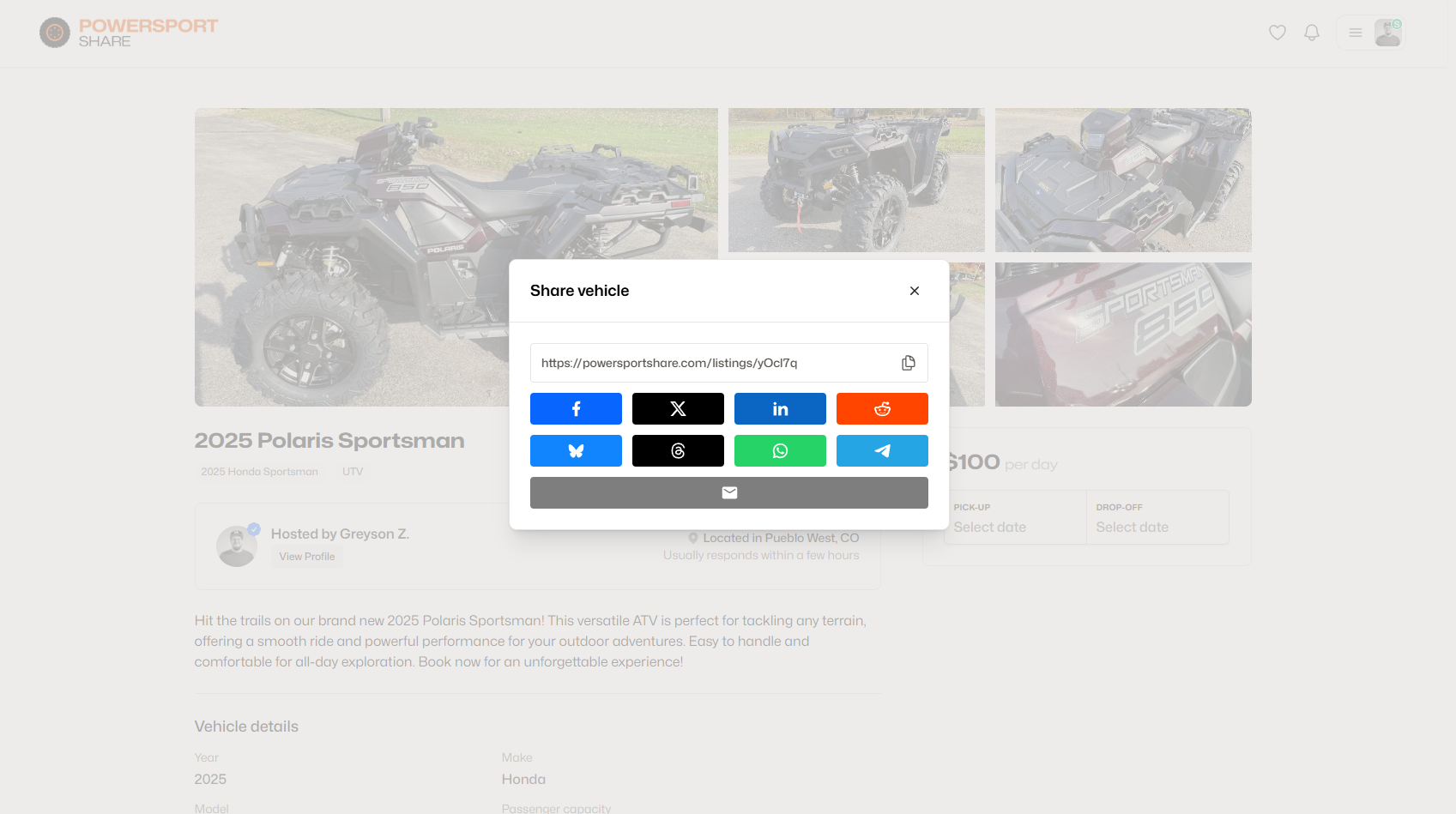Select the listing URL field

(729, 363)
